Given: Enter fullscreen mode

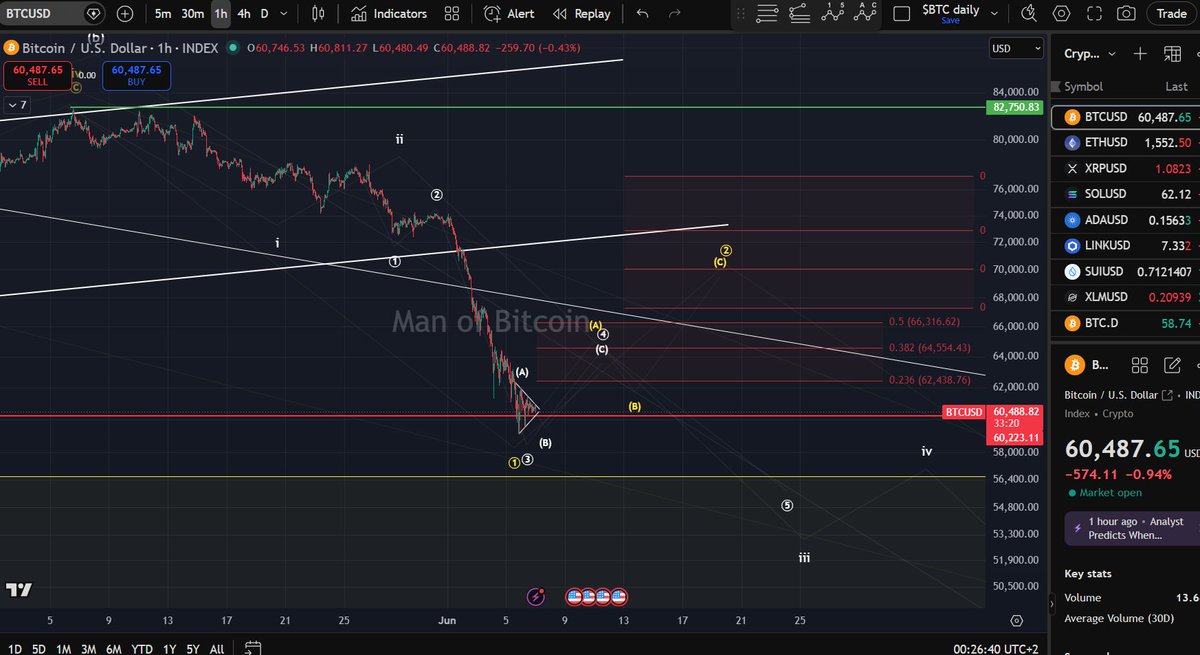Looking at the screenshot, I should (1094, 14).
